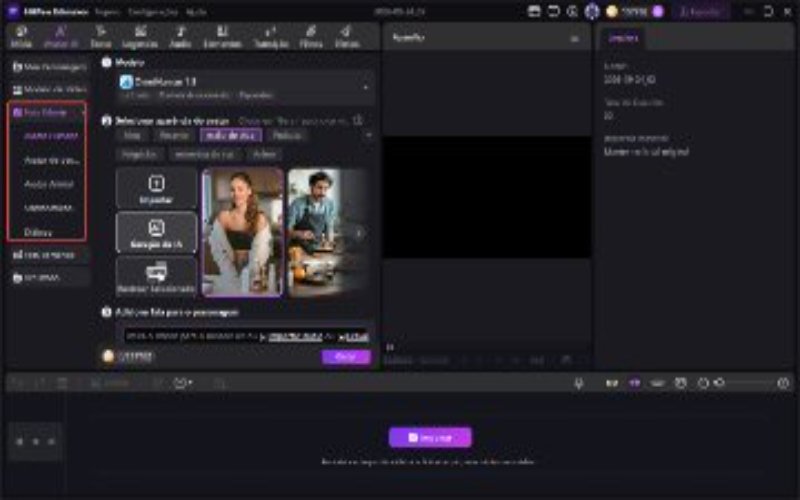This screenshot has height=500, width=800.
Task: Select the purple tab in the right properties panel
Action: (623, 38)
